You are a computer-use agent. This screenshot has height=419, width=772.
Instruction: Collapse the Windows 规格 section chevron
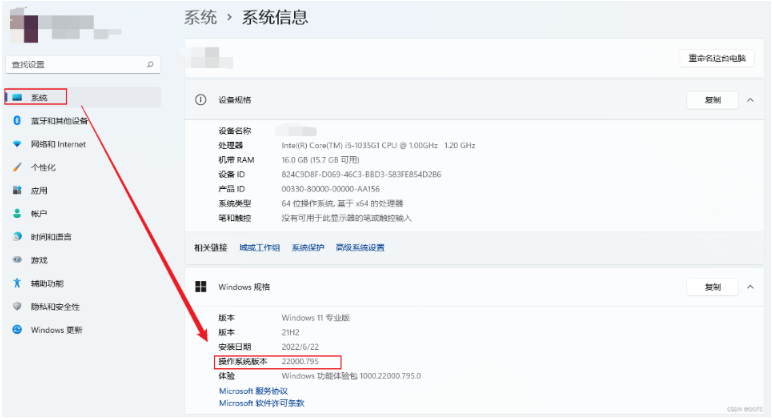750,287
